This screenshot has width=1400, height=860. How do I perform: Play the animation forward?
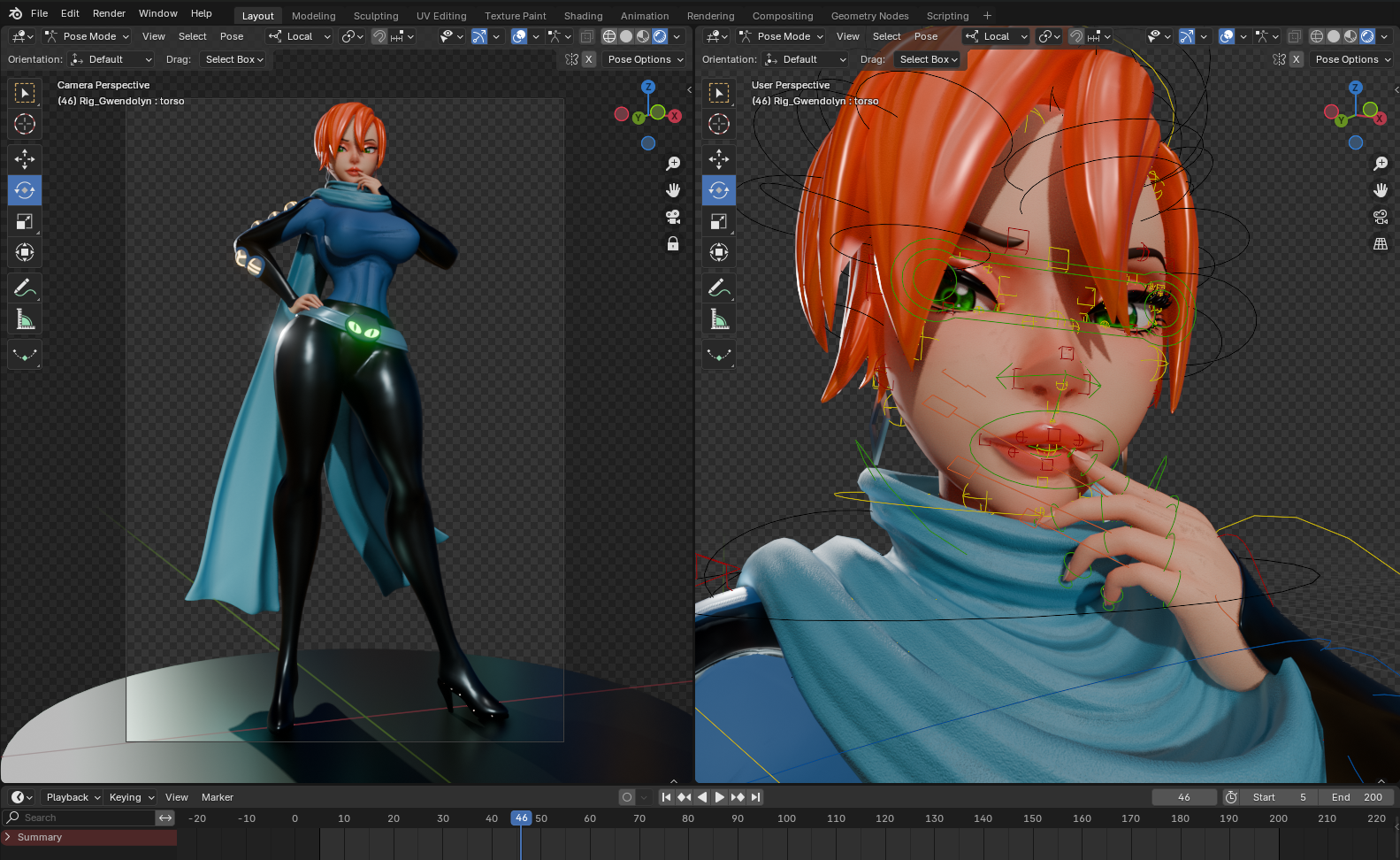click(720, 797)
